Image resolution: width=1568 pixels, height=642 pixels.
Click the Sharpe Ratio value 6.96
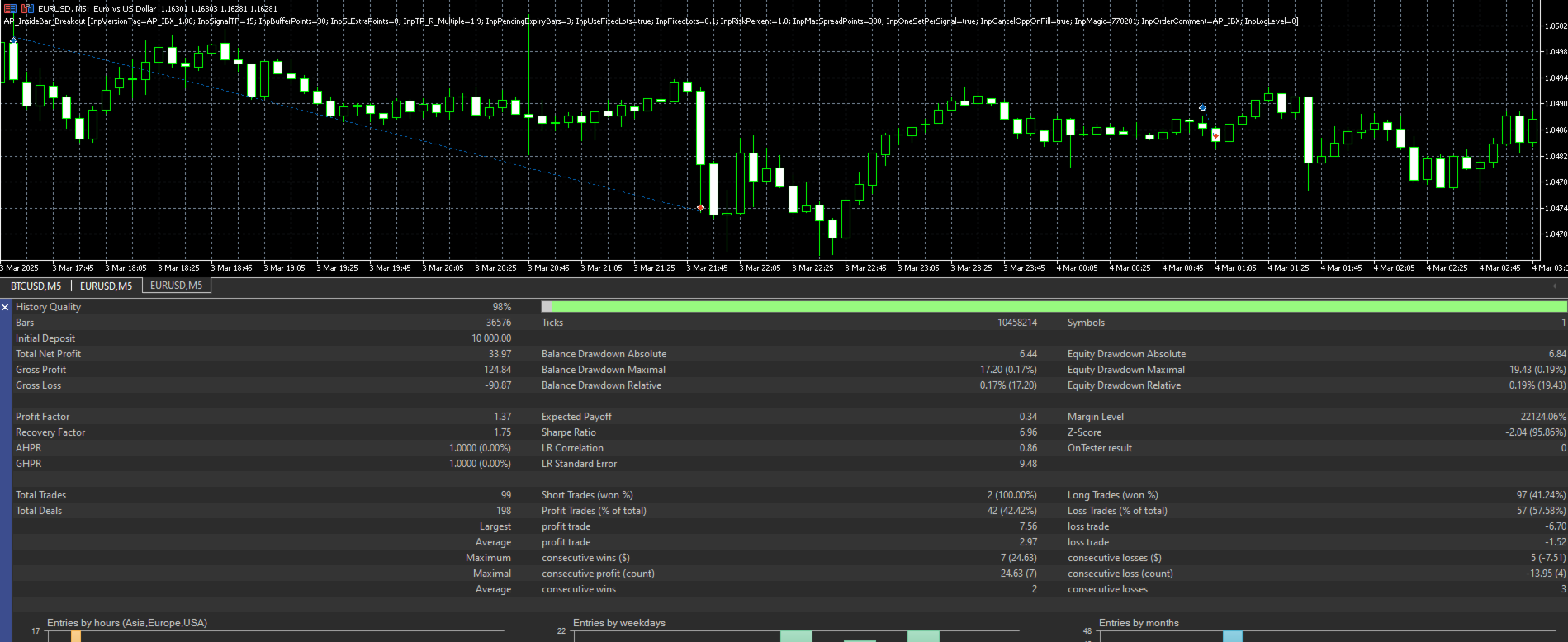tap(1029, 432)
